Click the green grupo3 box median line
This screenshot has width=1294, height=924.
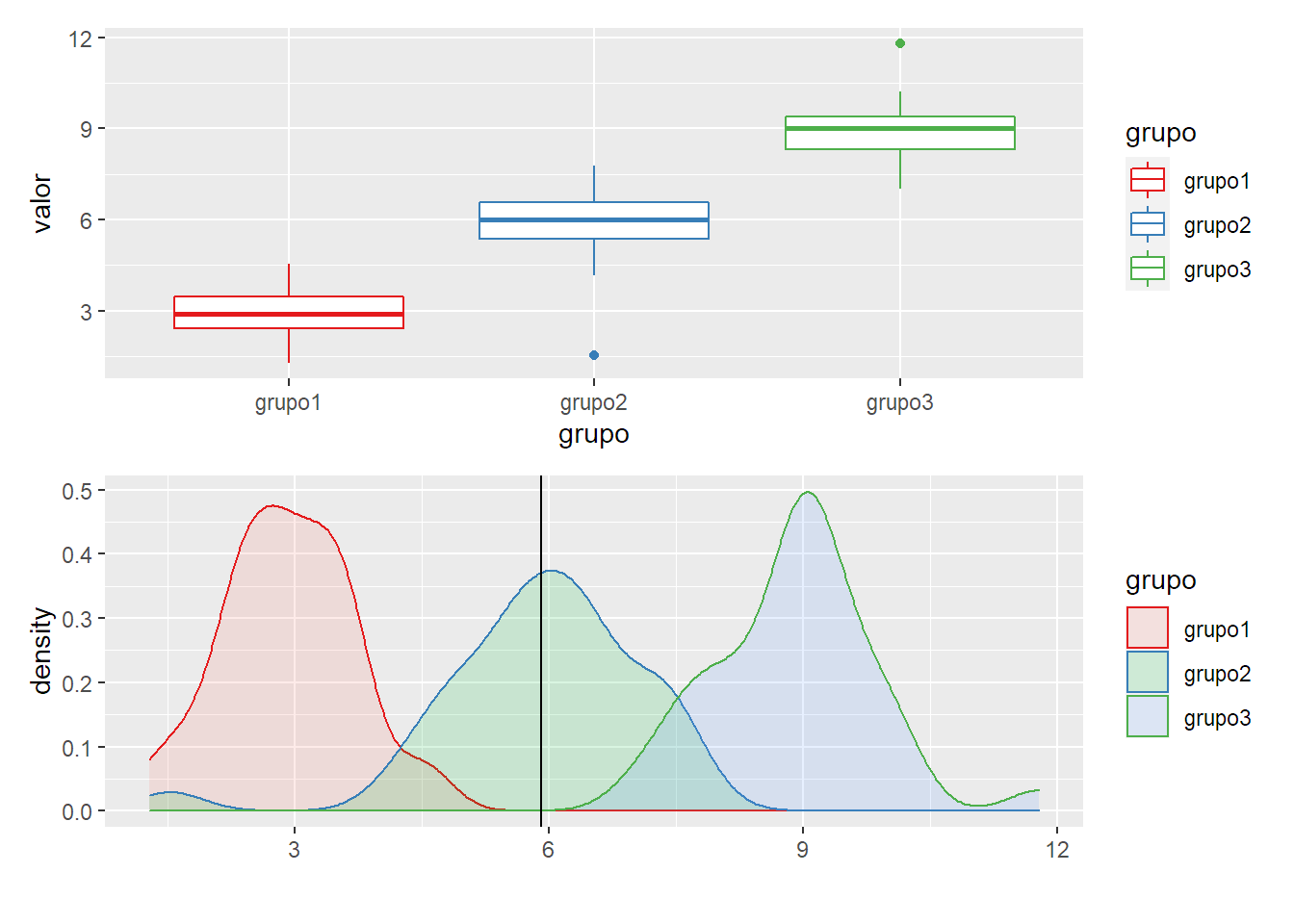point(900,128)
